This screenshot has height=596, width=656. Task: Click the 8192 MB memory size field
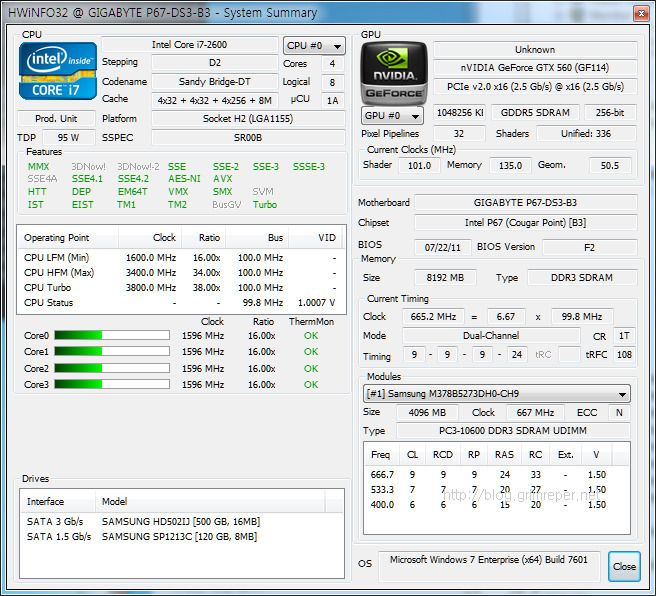[445, 277]
